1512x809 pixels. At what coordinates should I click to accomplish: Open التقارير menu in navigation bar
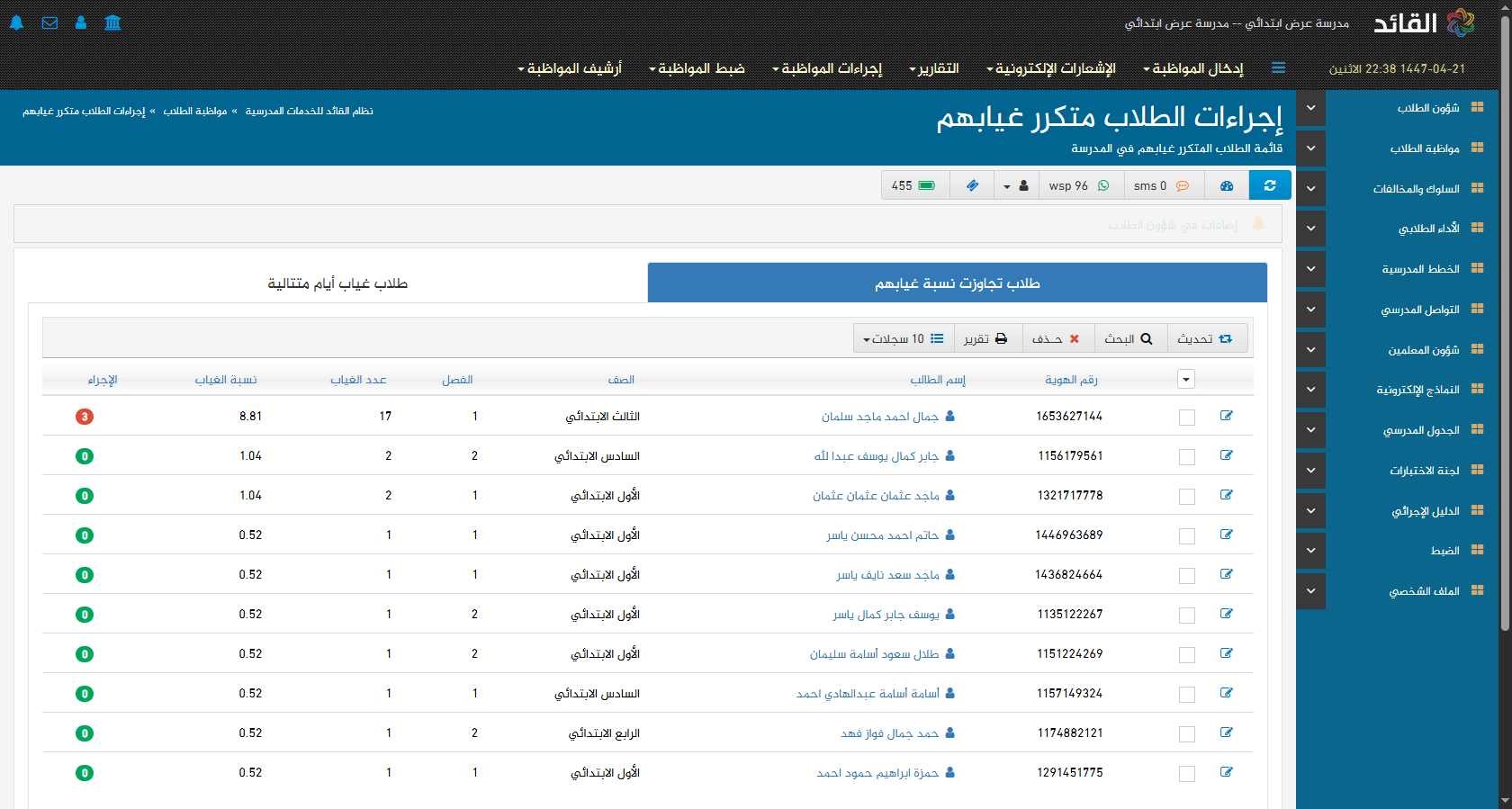click(x=934, y=68)
